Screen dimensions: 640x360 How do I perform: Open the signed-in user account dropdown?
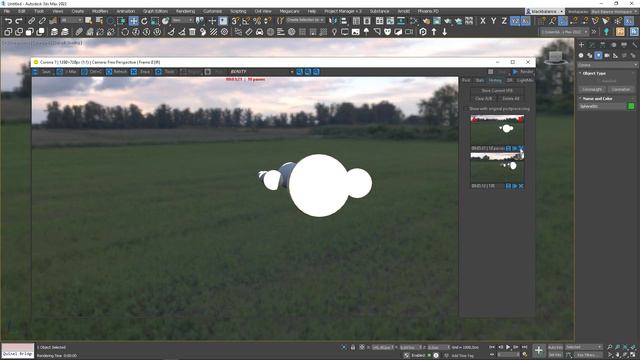(x=545, y=11)
